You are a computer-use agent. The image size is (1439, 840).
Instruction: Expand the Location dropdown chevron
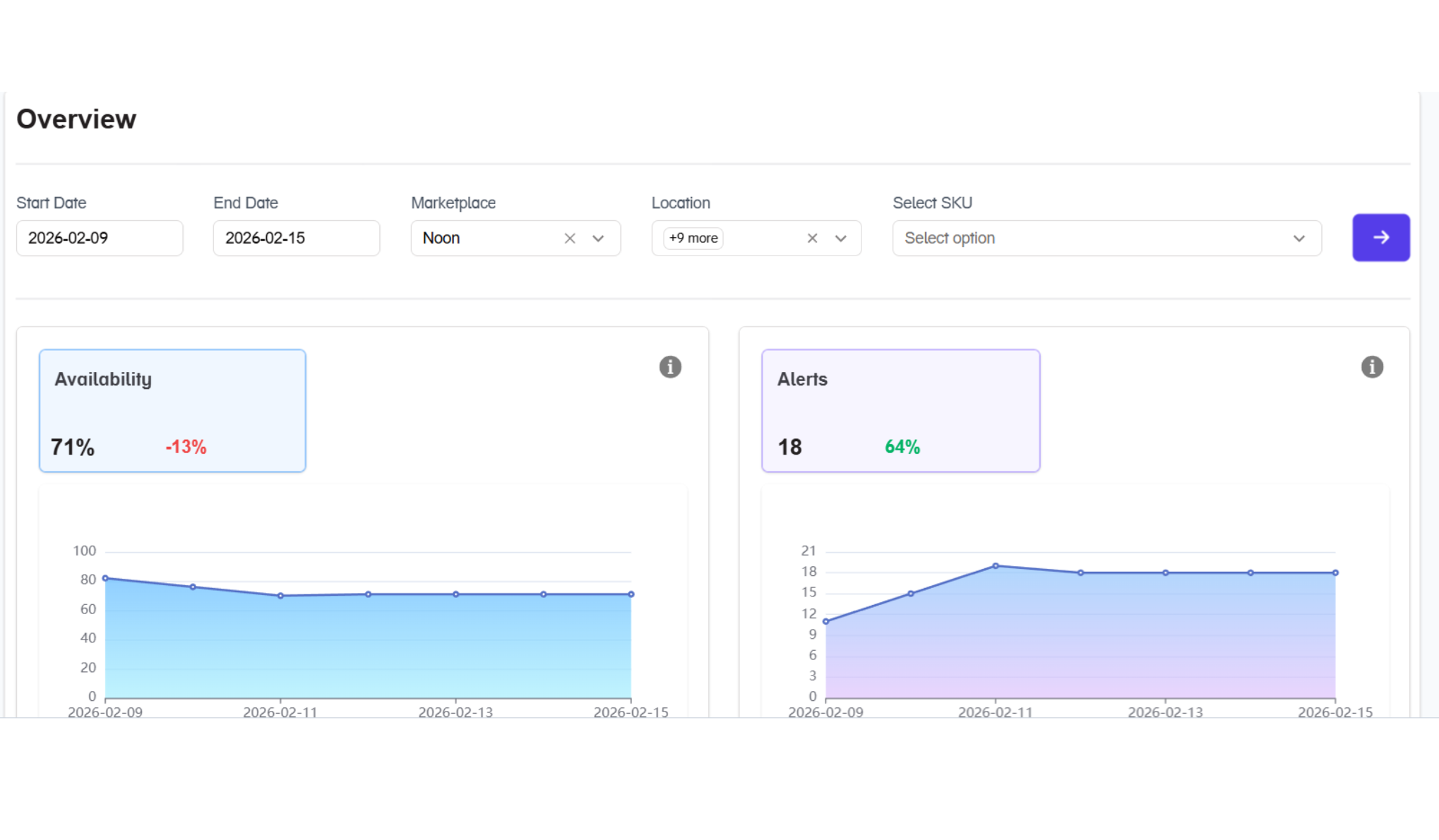pyautogui.click(x=840, y=239)
